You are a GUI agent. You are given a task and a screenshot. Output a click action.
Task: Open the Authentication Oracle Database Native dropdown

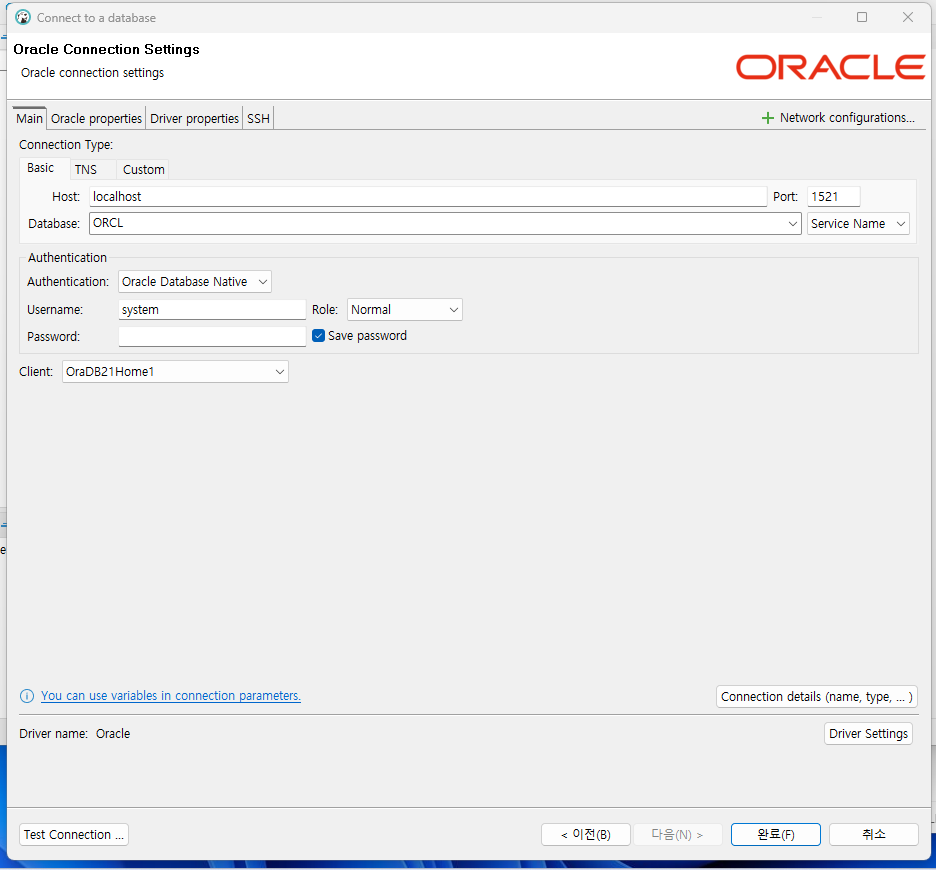(195, 282)
